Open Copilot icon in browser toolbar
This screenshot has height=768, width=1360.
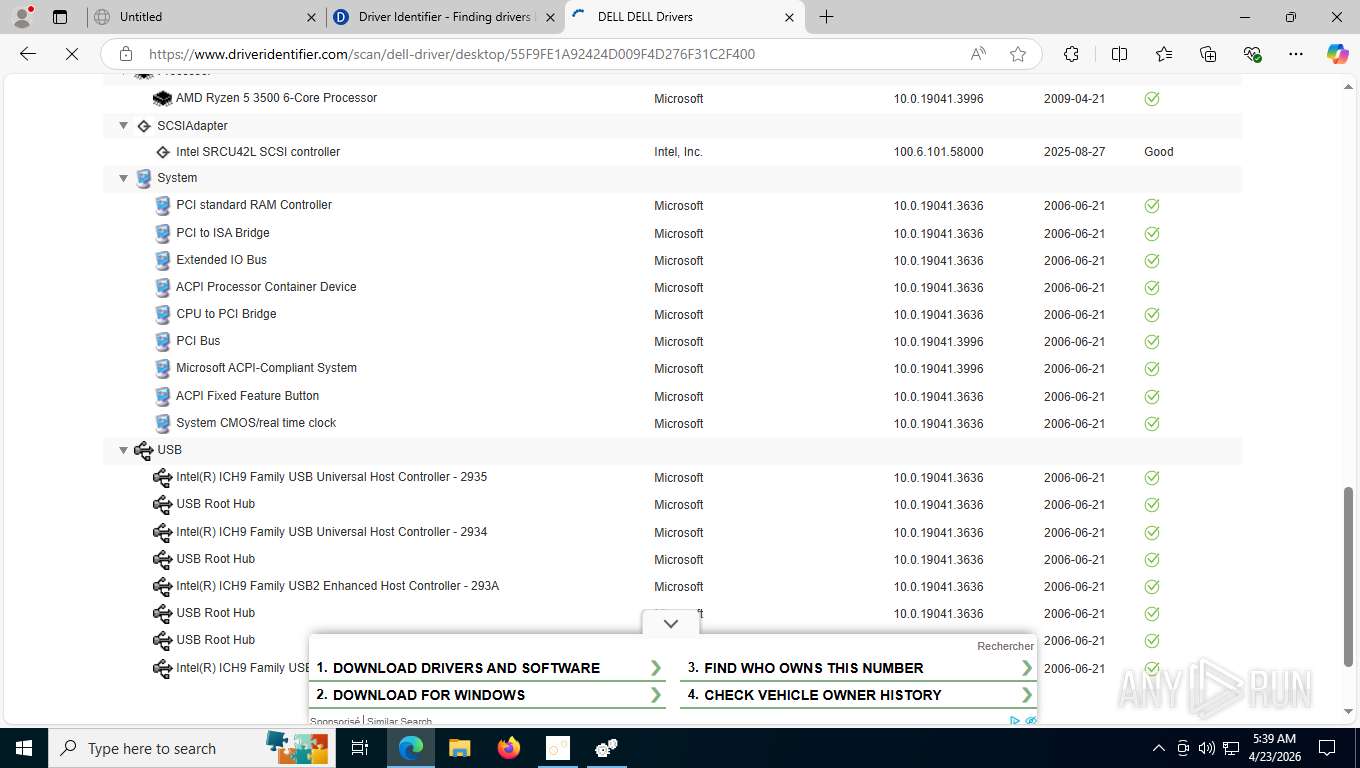point(1337,54)
